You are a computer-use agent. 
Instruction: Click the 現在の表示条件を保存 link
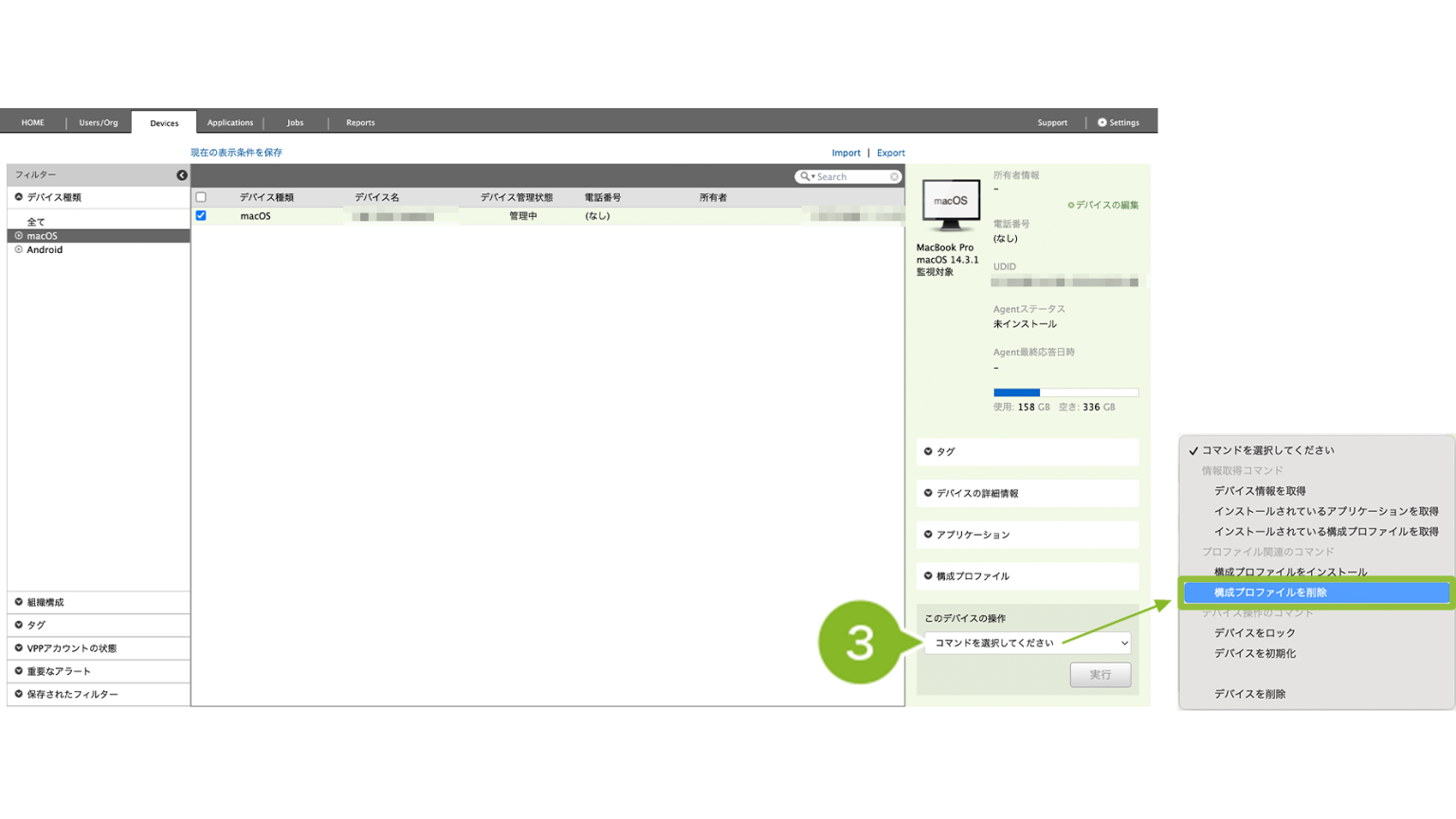tap(236, 153)
